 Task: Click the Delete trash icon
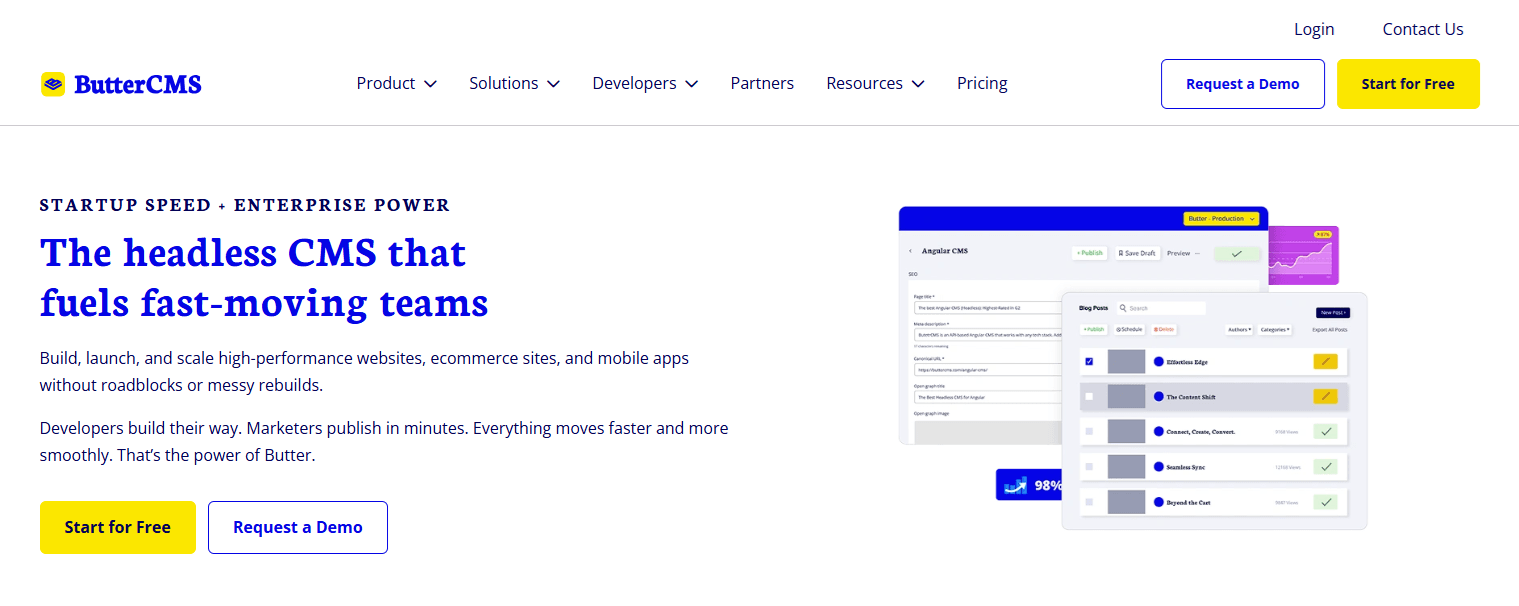1156,330
